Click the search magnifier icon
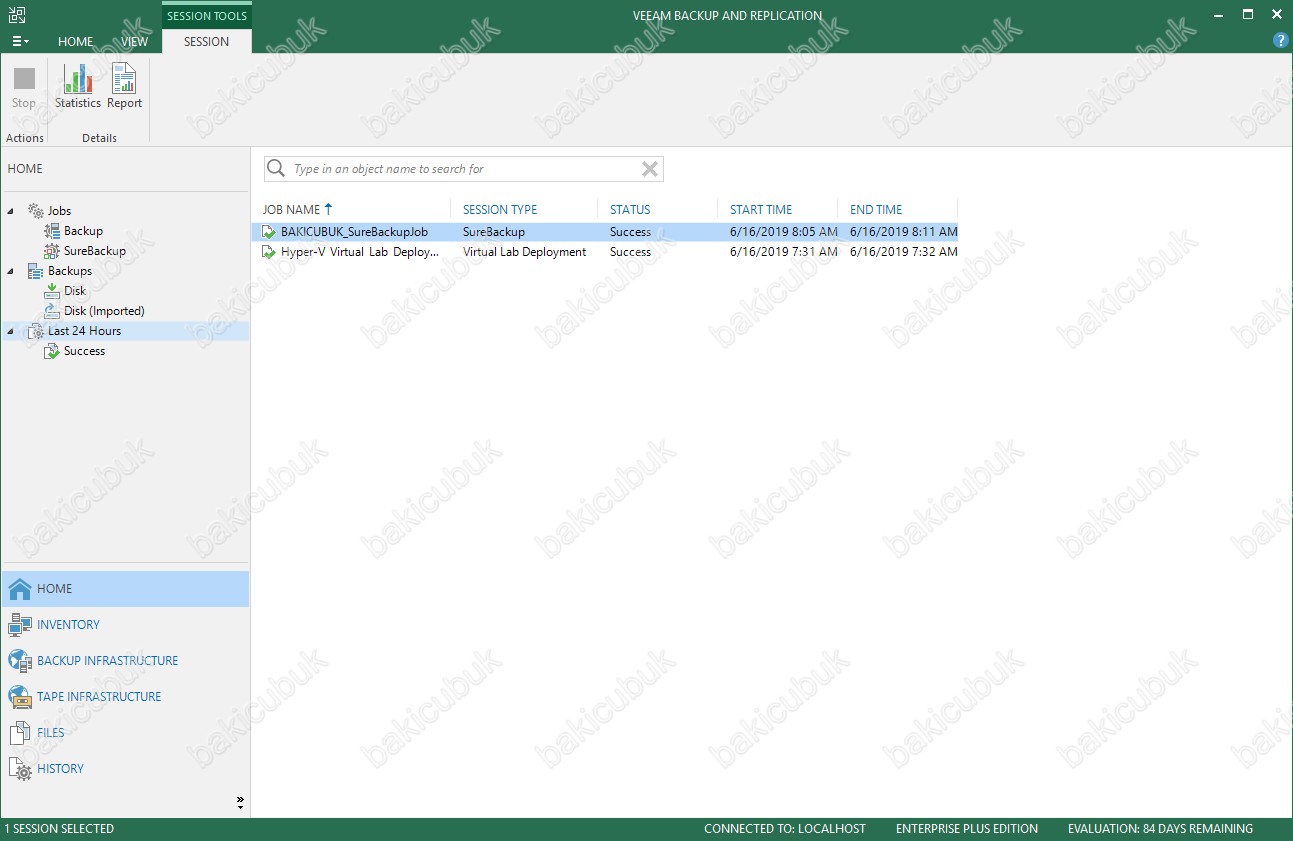The height and width of the screenshot is (841, 1293). point(277,169)
